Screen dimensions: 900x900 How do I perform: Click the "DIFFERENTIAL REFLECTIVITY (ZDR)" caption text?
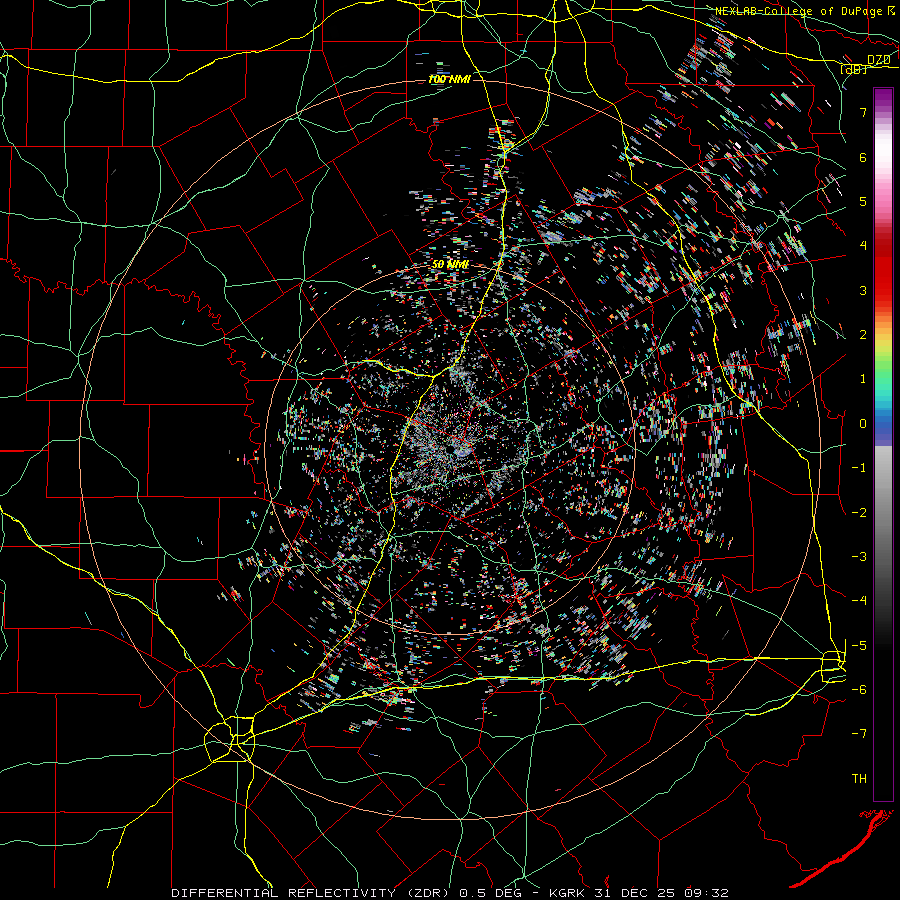pyautogui.click(x=312, y=893)
